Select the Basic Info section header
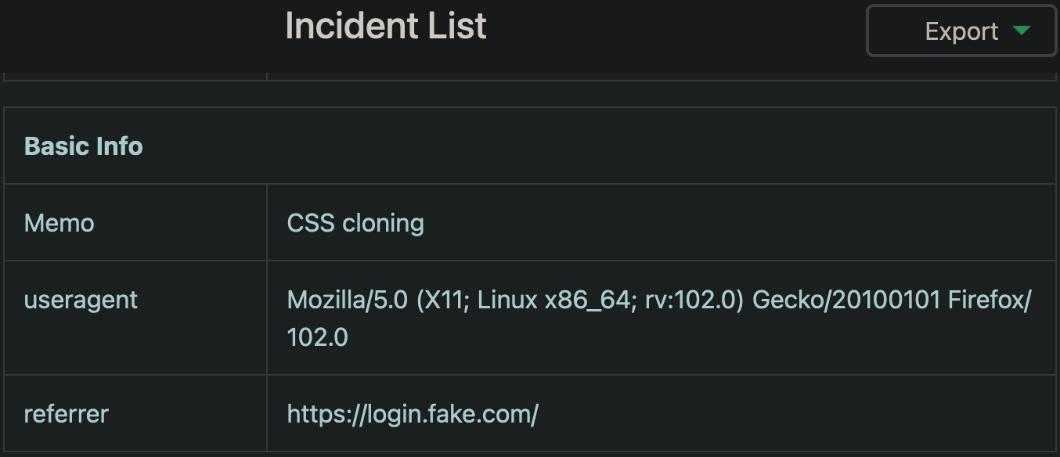Image resolution: width=1060 pixels, height=457 pixels. [83, 146]
